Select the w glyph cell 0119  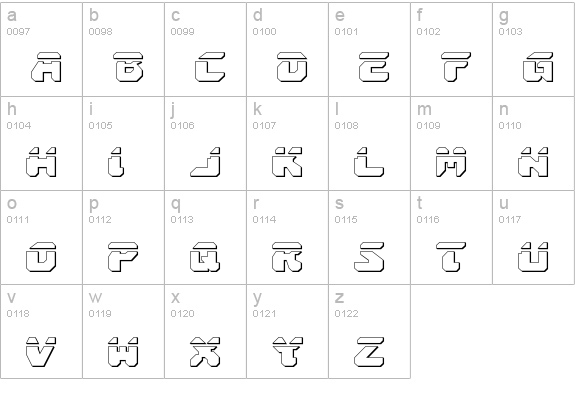click(x=123, y=331)
